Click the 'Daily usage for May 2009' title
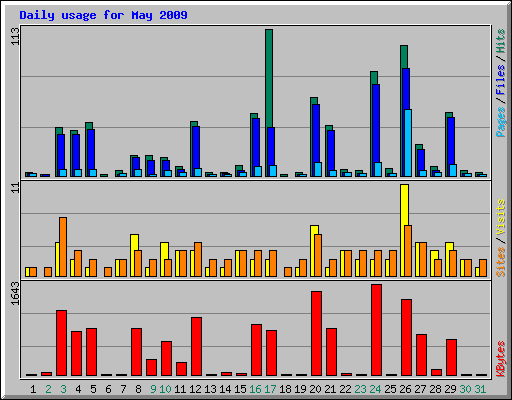Viewport: 512px width, 400px height. click(103, 15)
